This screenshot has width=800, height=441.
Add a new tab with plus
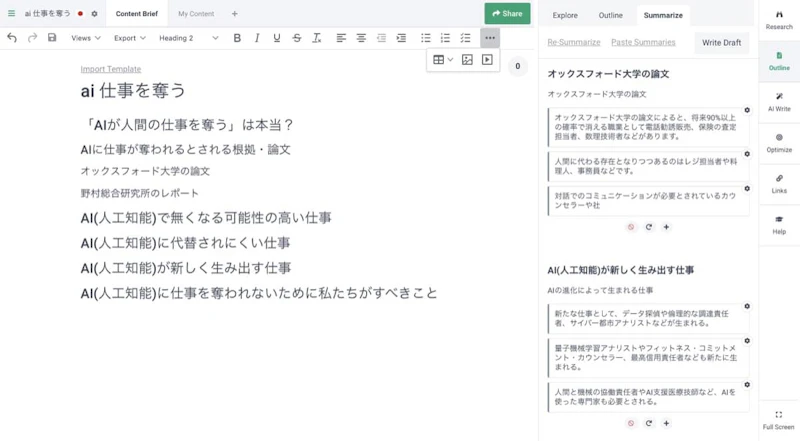235,14
